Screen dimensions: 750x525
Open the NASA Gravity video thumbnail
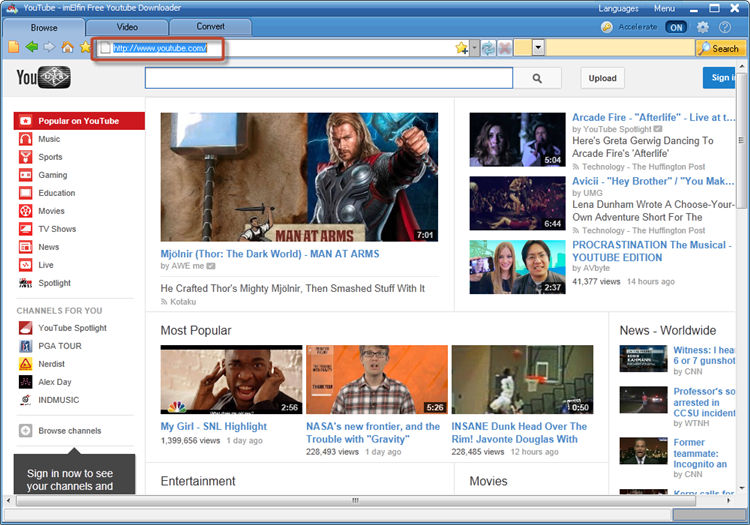377,380
